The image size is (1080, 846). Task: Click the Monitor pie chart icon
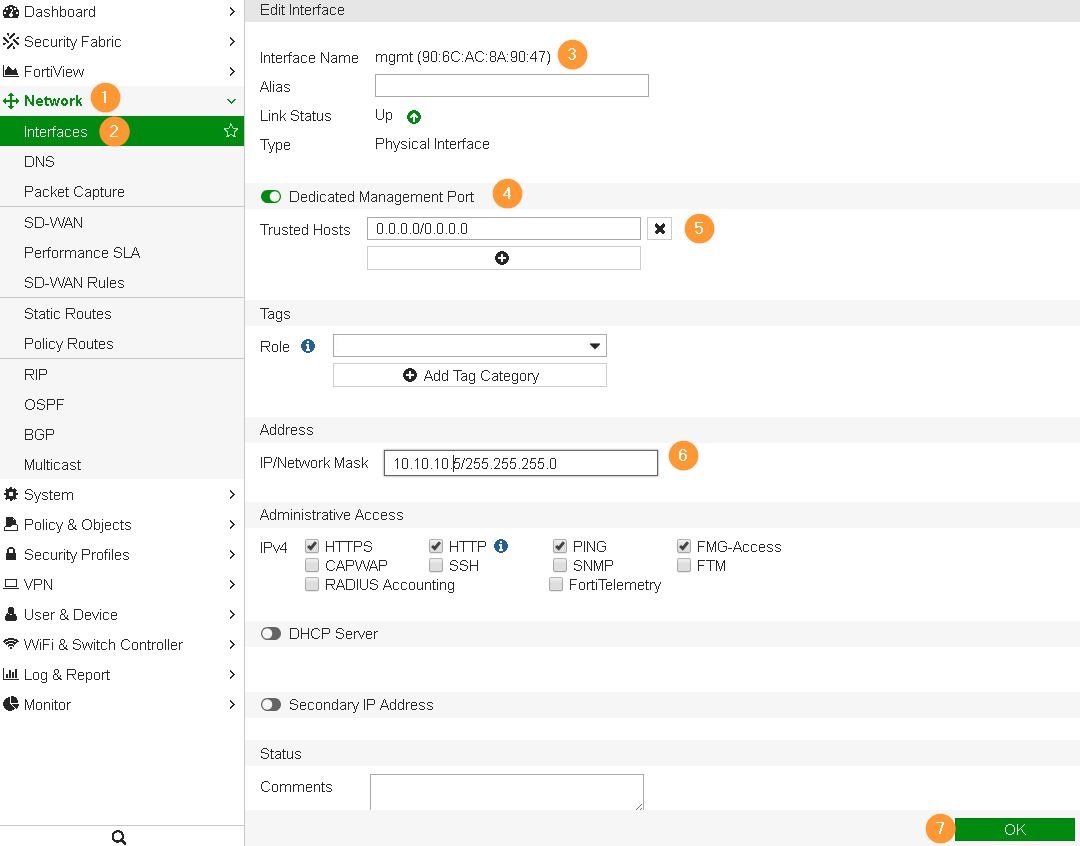click(x=10, y=703)
